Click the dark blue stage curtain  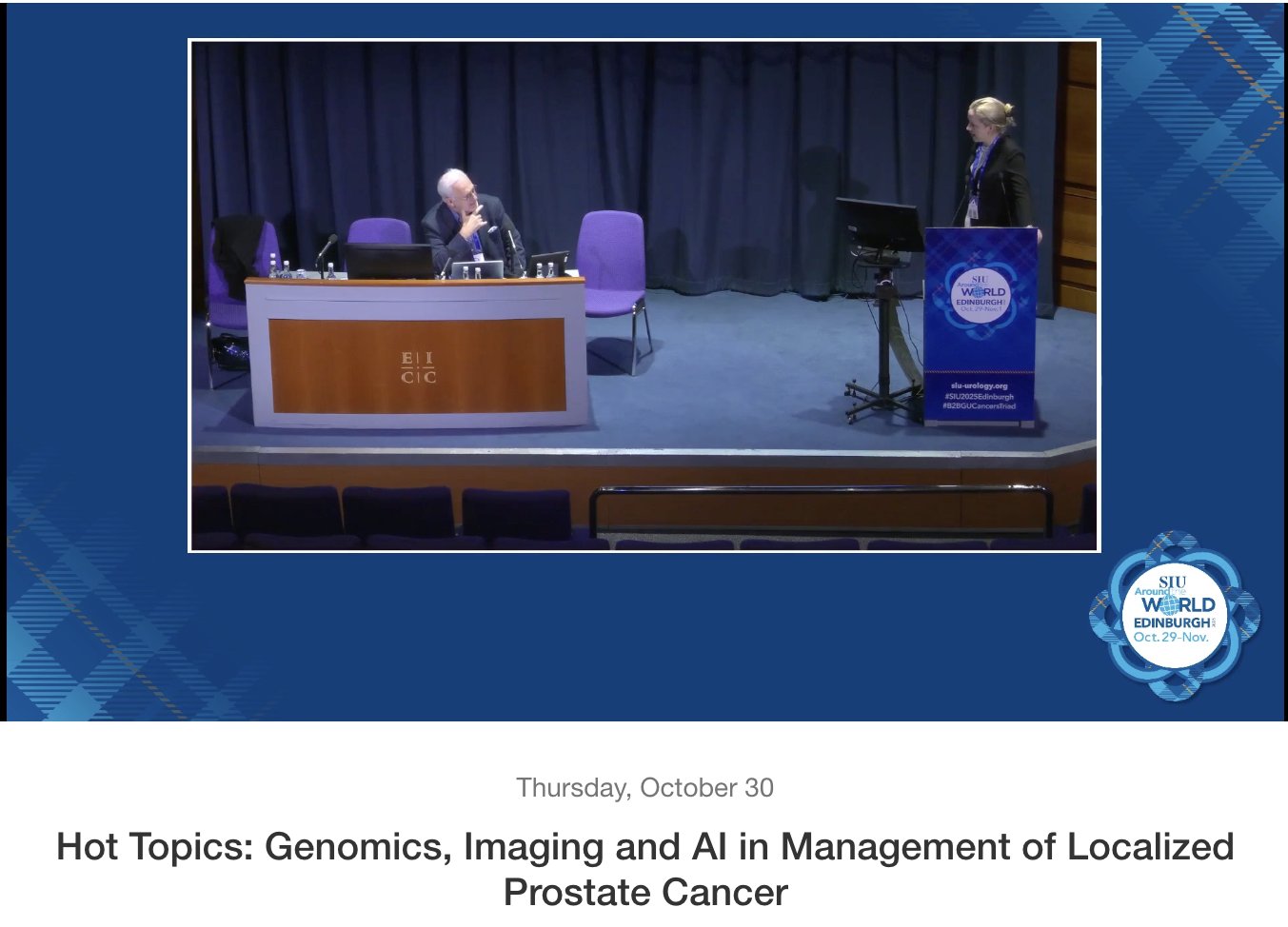point(666,124)
